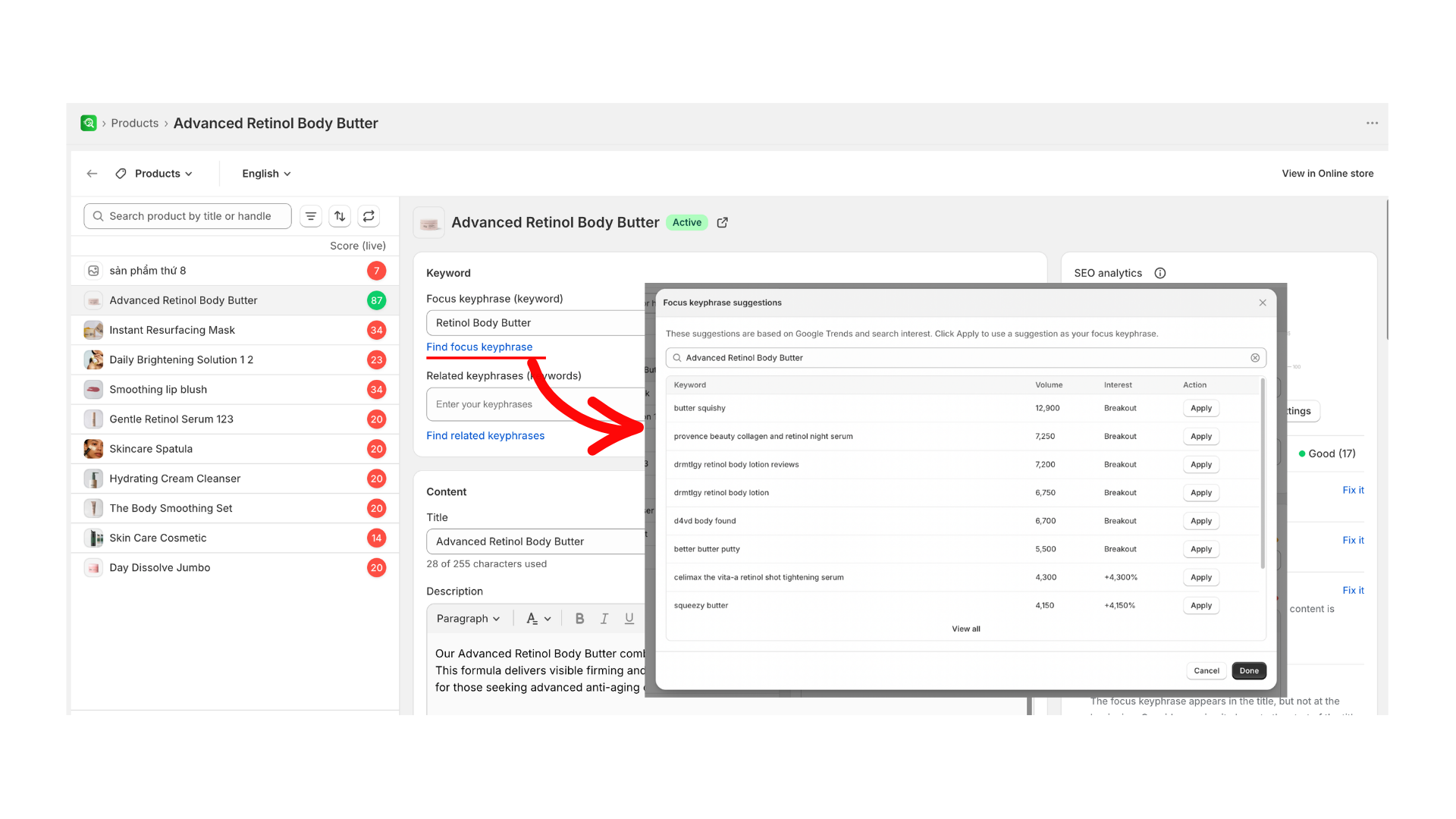Apply drmtlgy retinol body lotion reviews

point(1200,464)
